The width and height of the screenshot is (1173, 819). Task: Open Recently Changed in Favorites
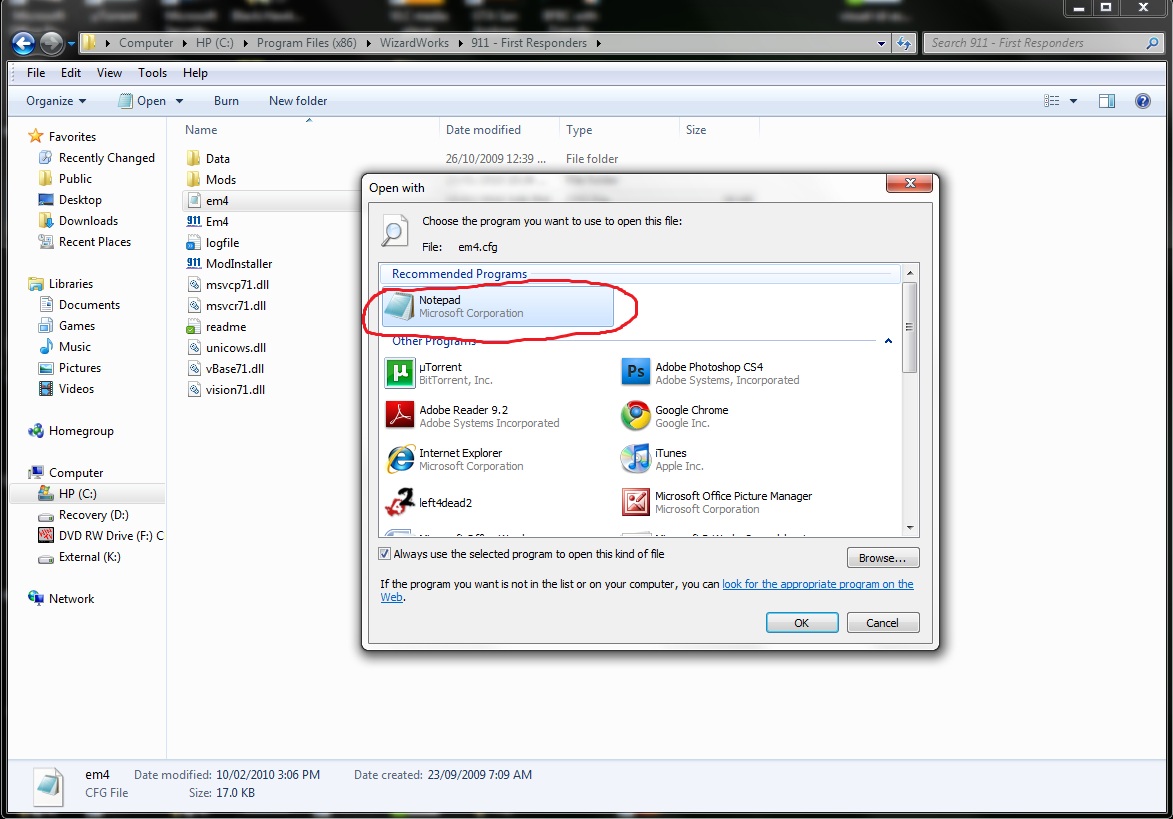point(106,158)
